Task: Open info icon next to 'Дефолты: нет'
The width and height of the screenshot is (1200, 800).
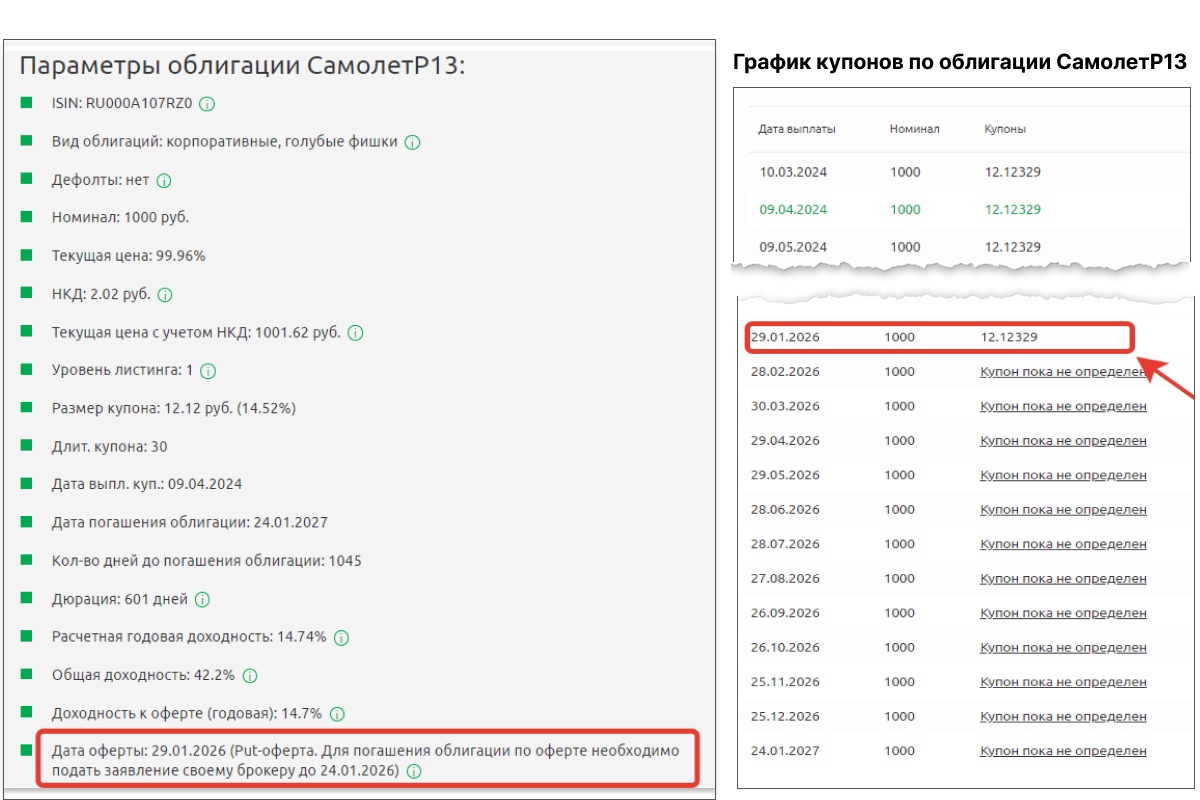Action: coord(164,181)
